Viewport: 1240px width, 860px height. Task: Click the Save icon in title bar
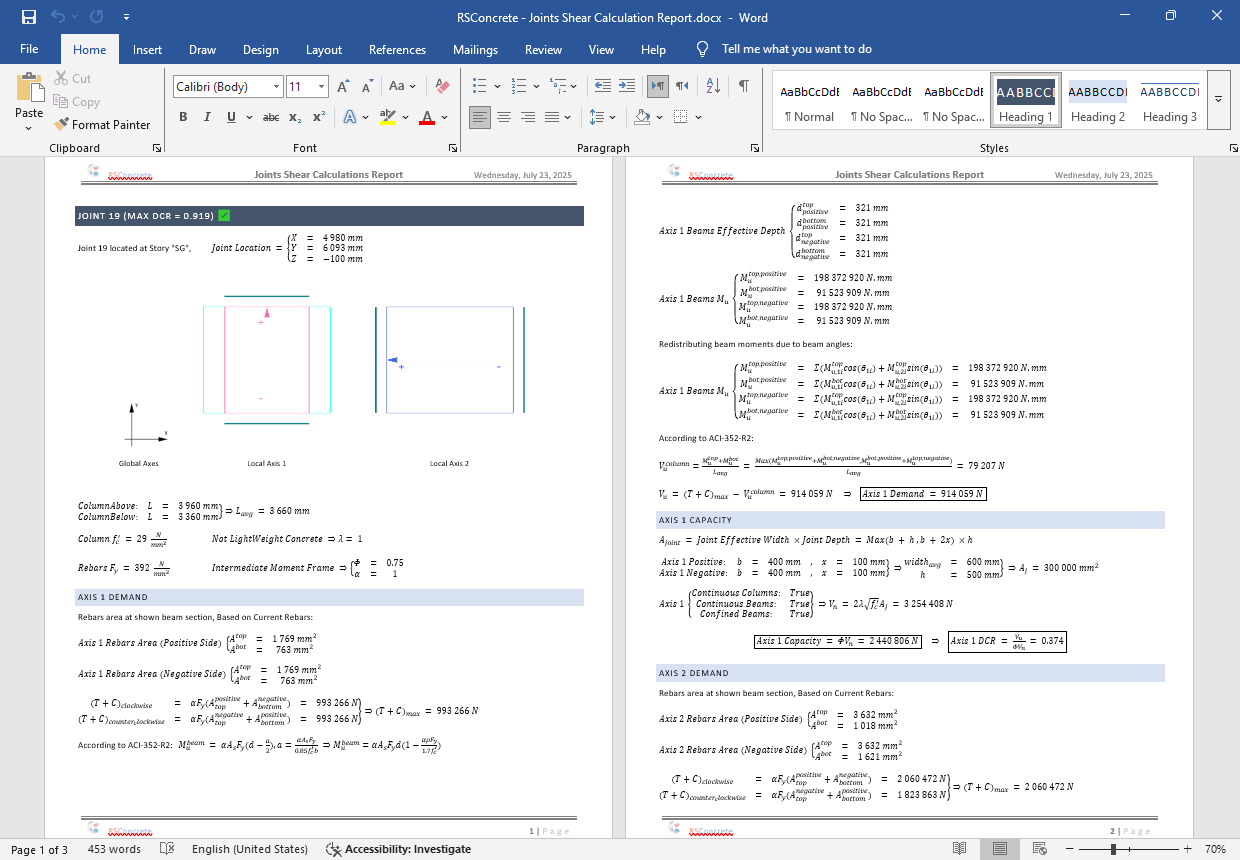pos(29,17)
